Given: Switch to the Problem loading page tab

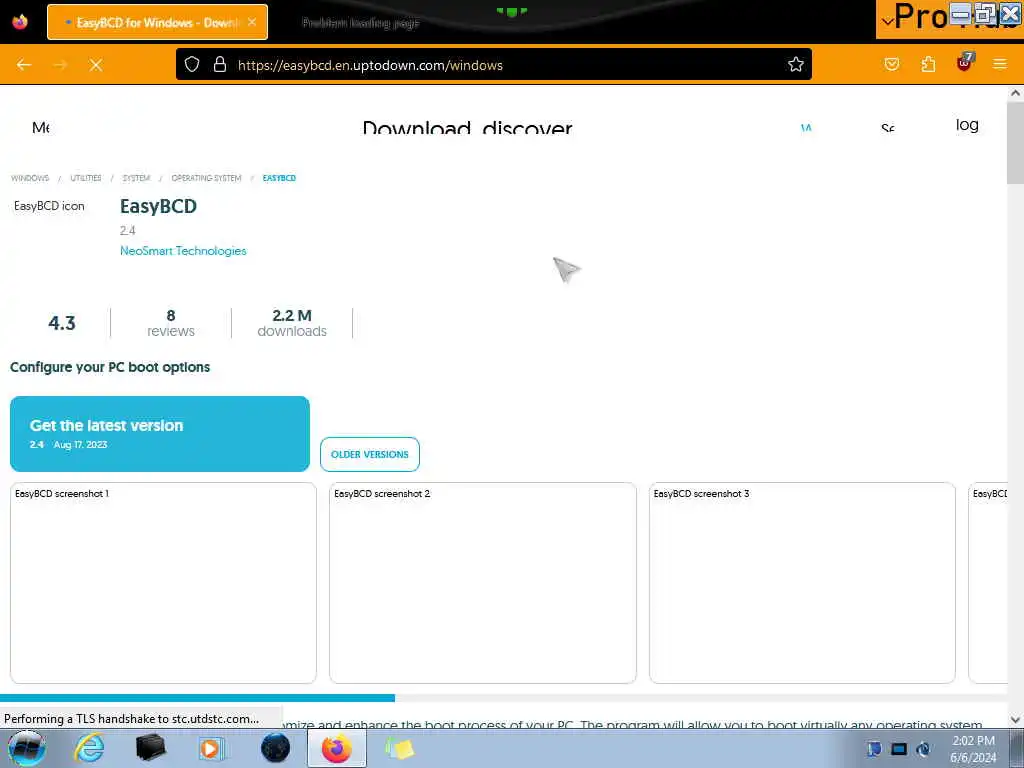Looking at the screenshot, I should 360,23.
